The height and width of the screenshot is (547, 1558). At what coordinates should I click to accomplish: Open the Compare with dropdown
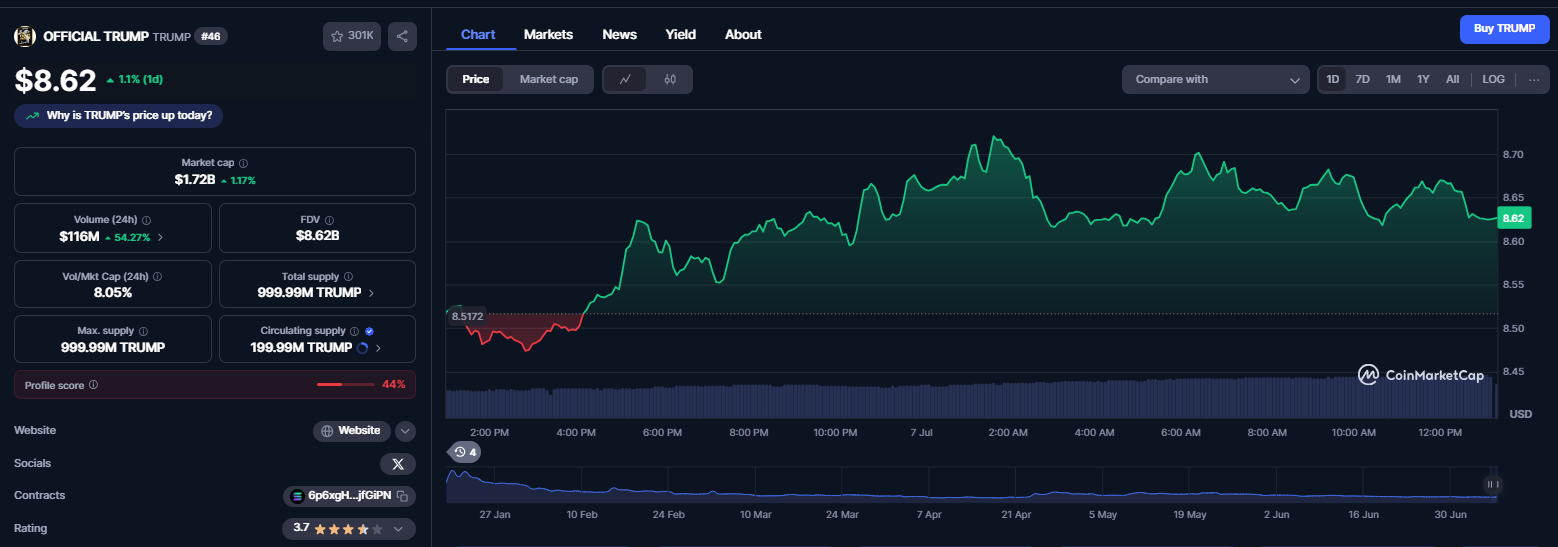pos(1216,79)
